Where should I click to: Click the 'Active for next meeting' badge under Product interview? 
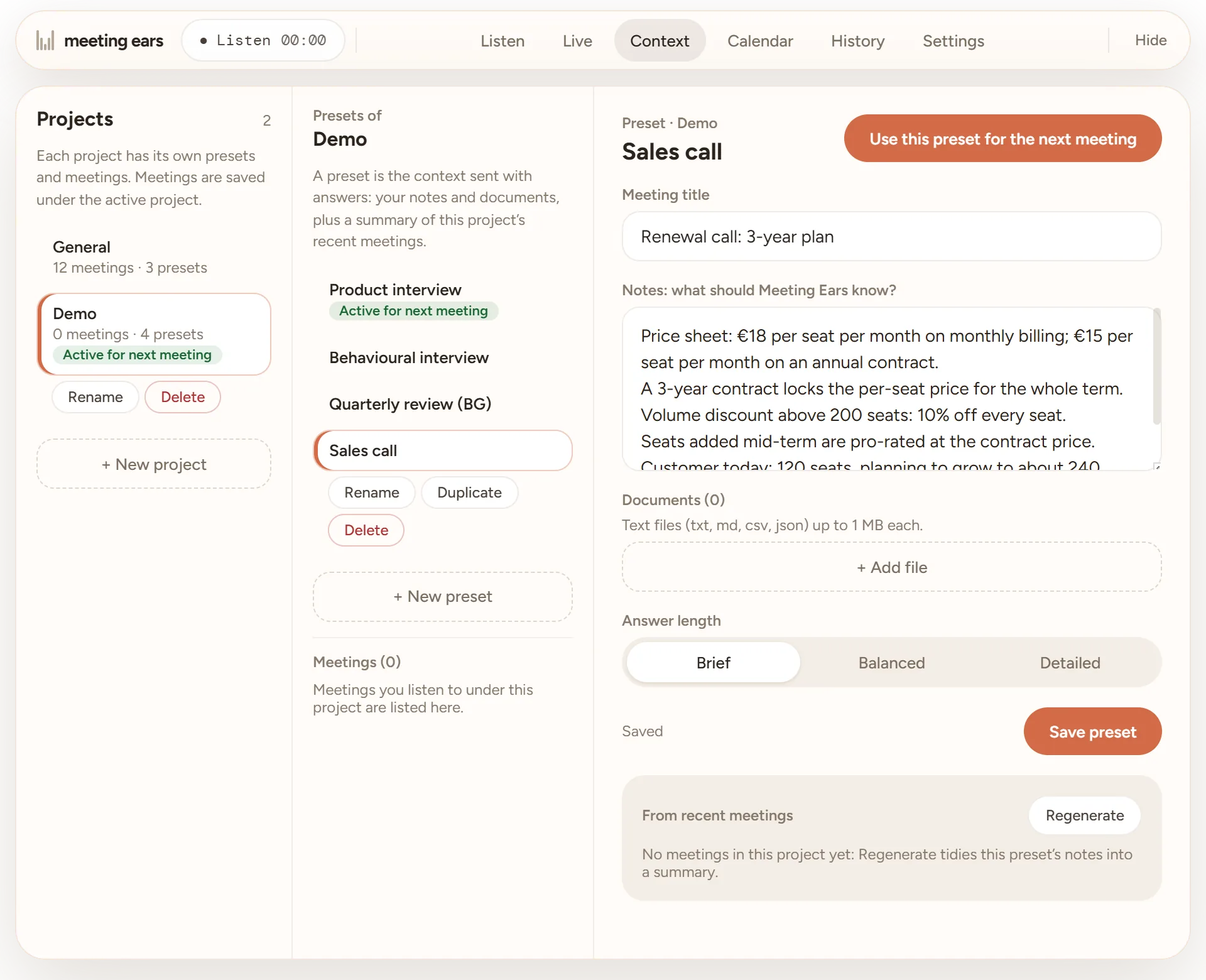click(x=413, y=311)
